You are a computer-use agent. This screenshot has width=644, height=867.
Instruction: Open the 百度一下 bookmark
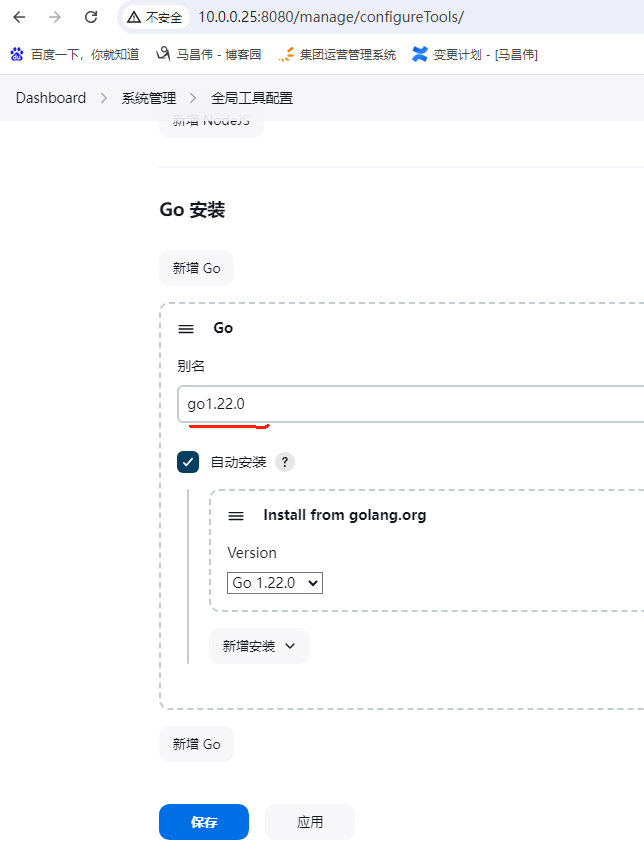74,54
